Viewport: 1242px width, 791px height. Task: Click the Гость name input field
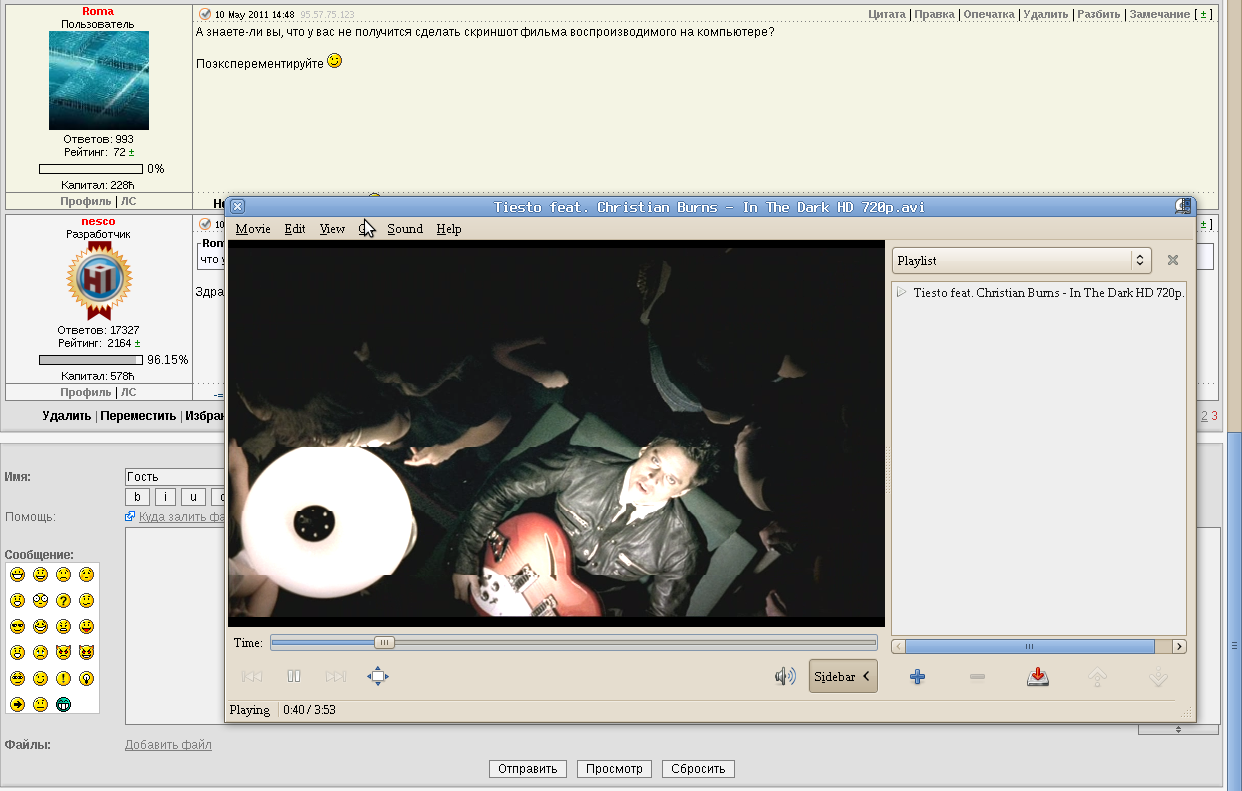[x=175, y=477]
